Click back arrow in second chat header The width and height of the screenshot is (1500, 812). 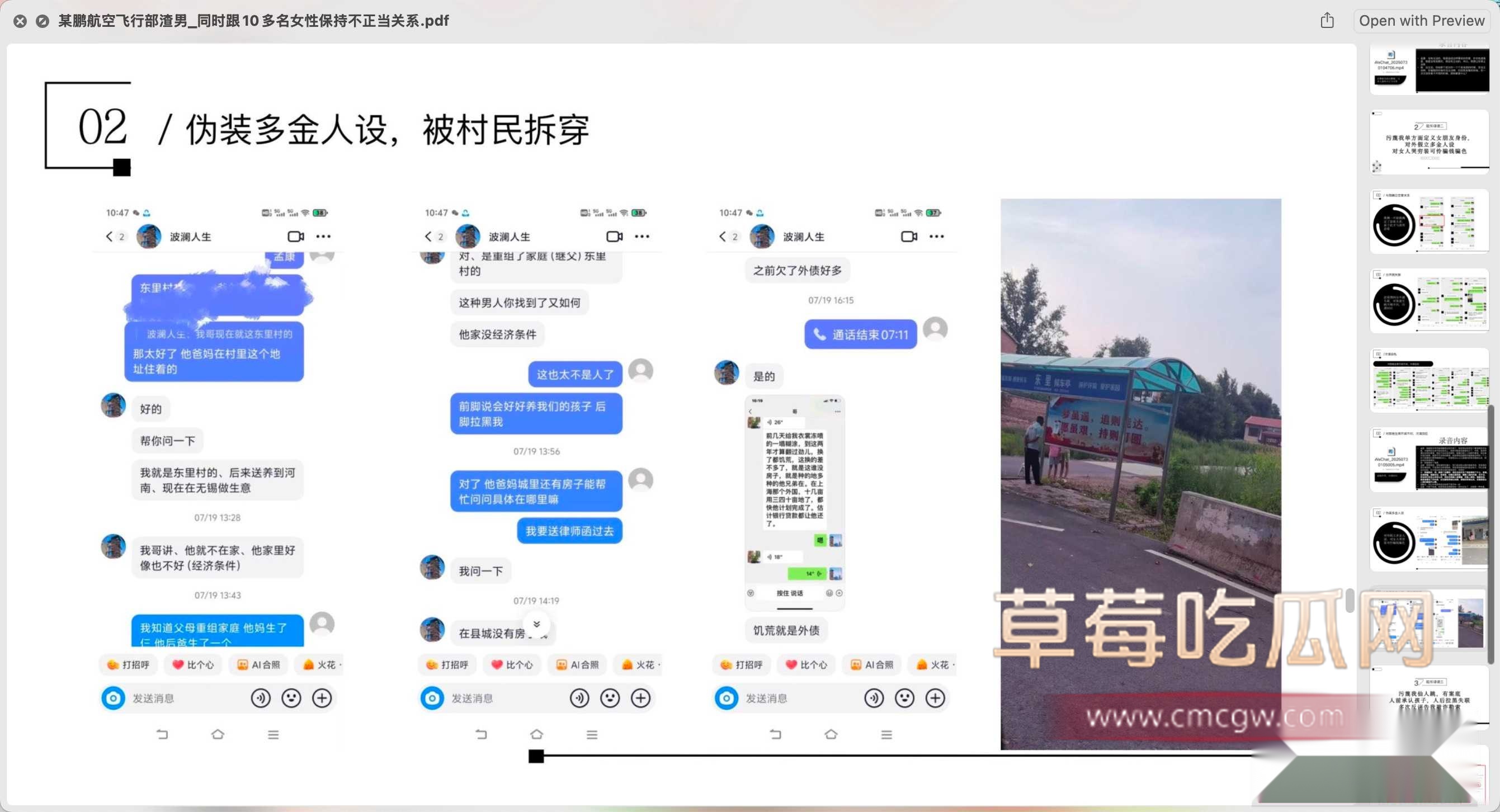(428, 237)
